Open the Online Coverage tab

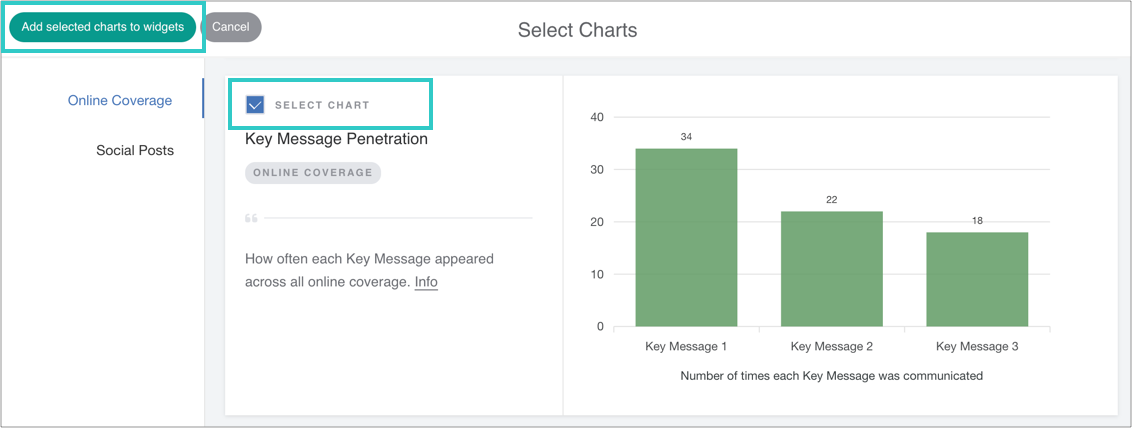[x=120, y=100]
